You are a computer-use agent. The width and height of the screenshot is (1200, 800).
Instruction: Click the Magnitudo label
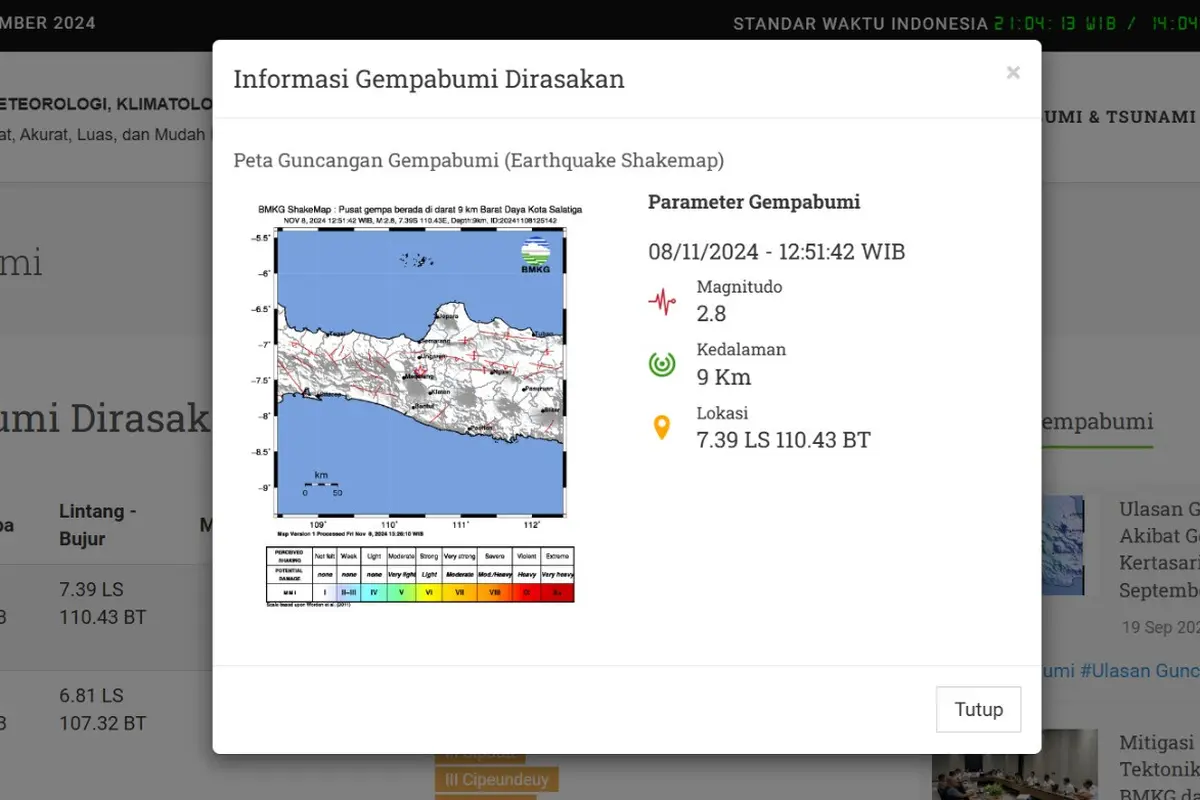tap(739, 287)
